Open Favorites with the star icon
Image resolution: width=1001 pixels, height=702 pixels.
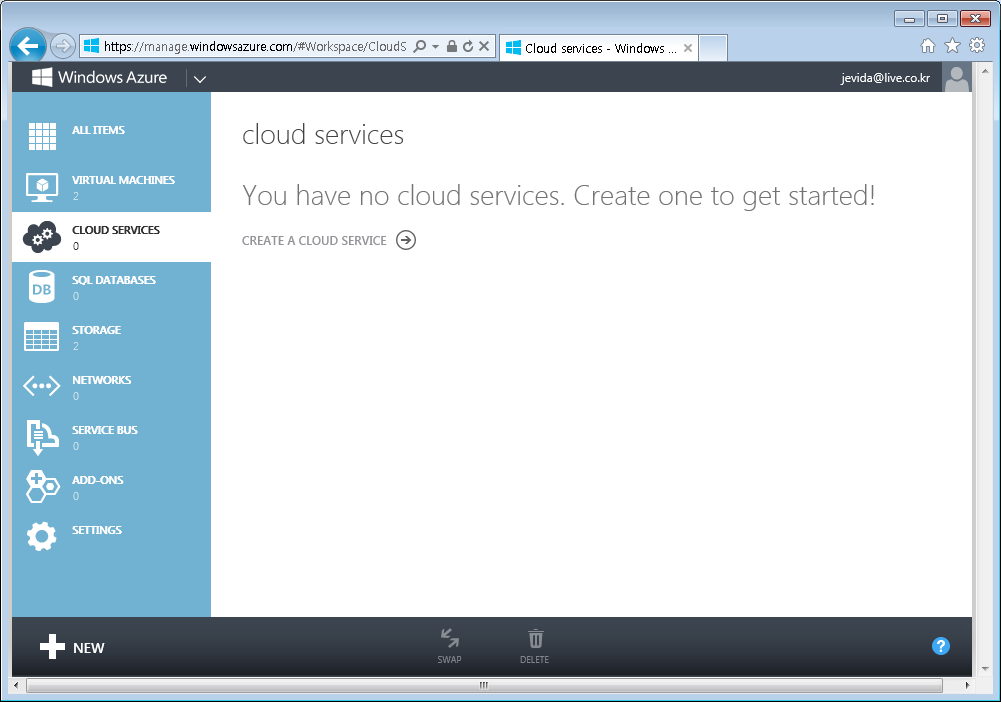(952, 45)
